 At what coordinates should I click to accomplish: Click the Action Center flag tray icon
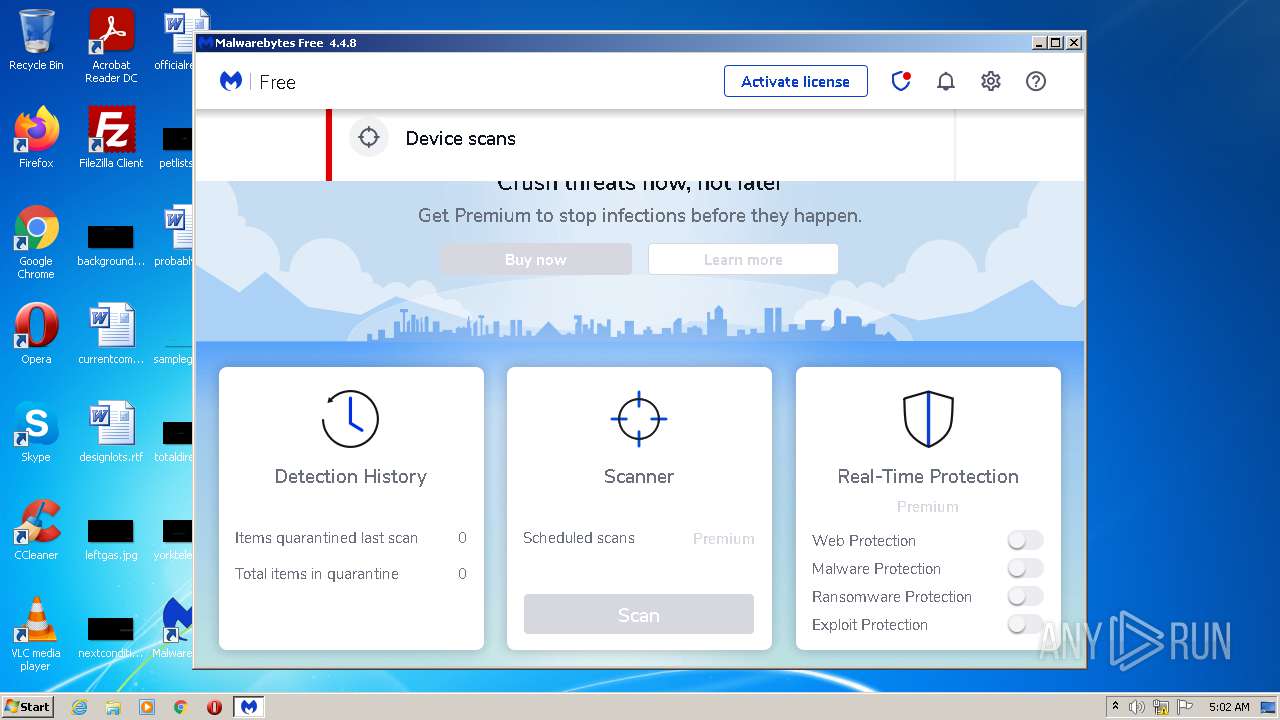tap(1185, 707)
